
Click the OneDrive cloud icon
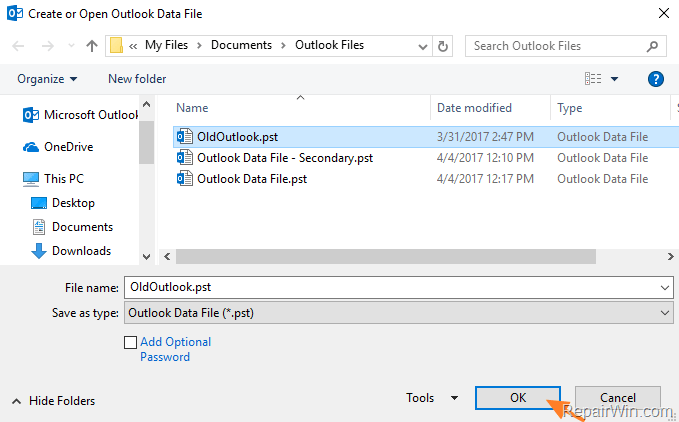(31, 147)
